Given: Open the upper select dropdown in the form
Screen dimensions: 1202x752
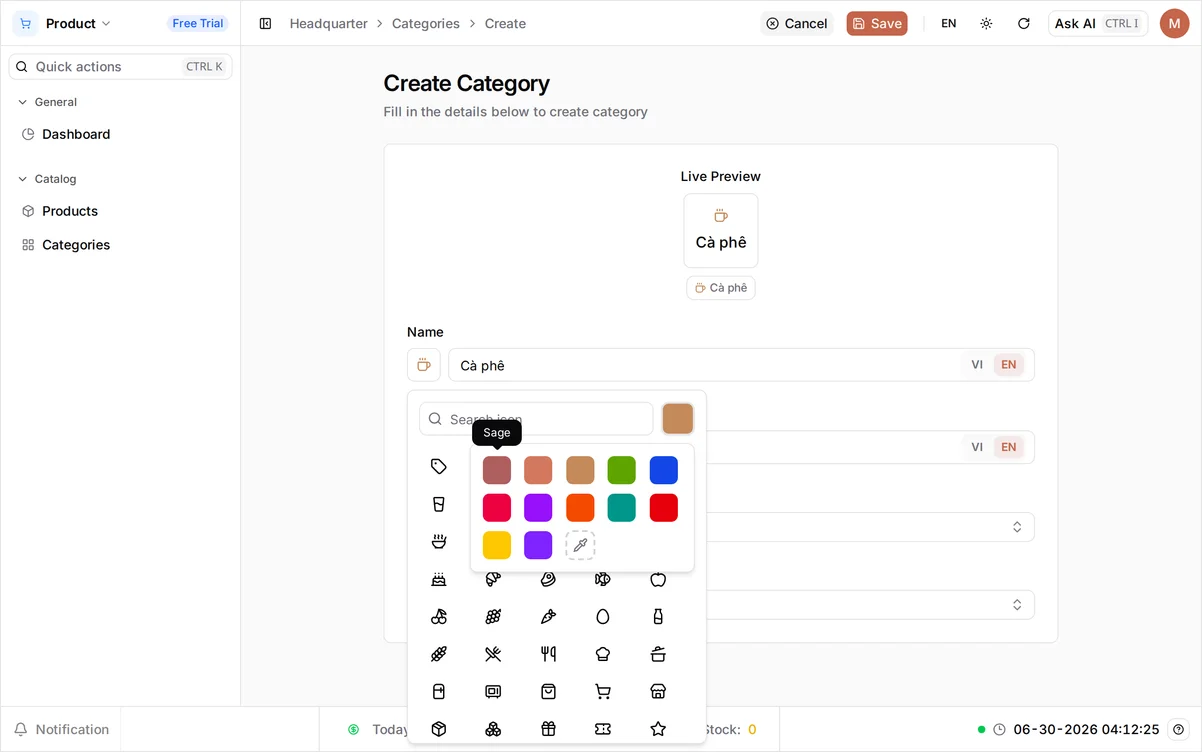Looking at the screenshot, I should 870,527.
